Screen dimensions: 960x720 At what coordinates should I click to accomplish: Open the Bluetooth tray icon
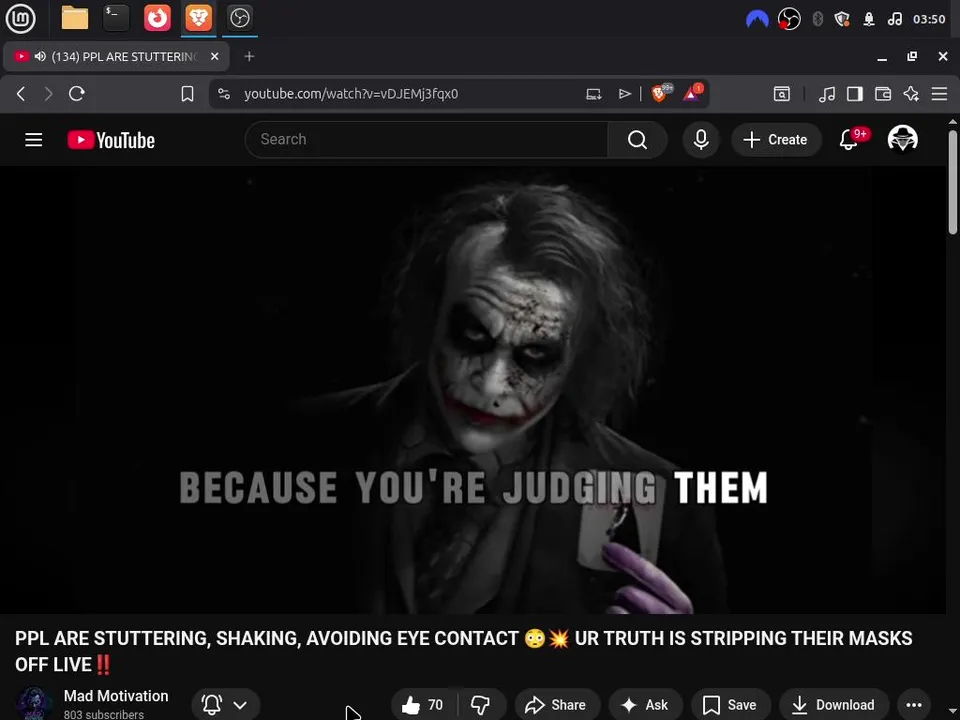tap(817, 19)
